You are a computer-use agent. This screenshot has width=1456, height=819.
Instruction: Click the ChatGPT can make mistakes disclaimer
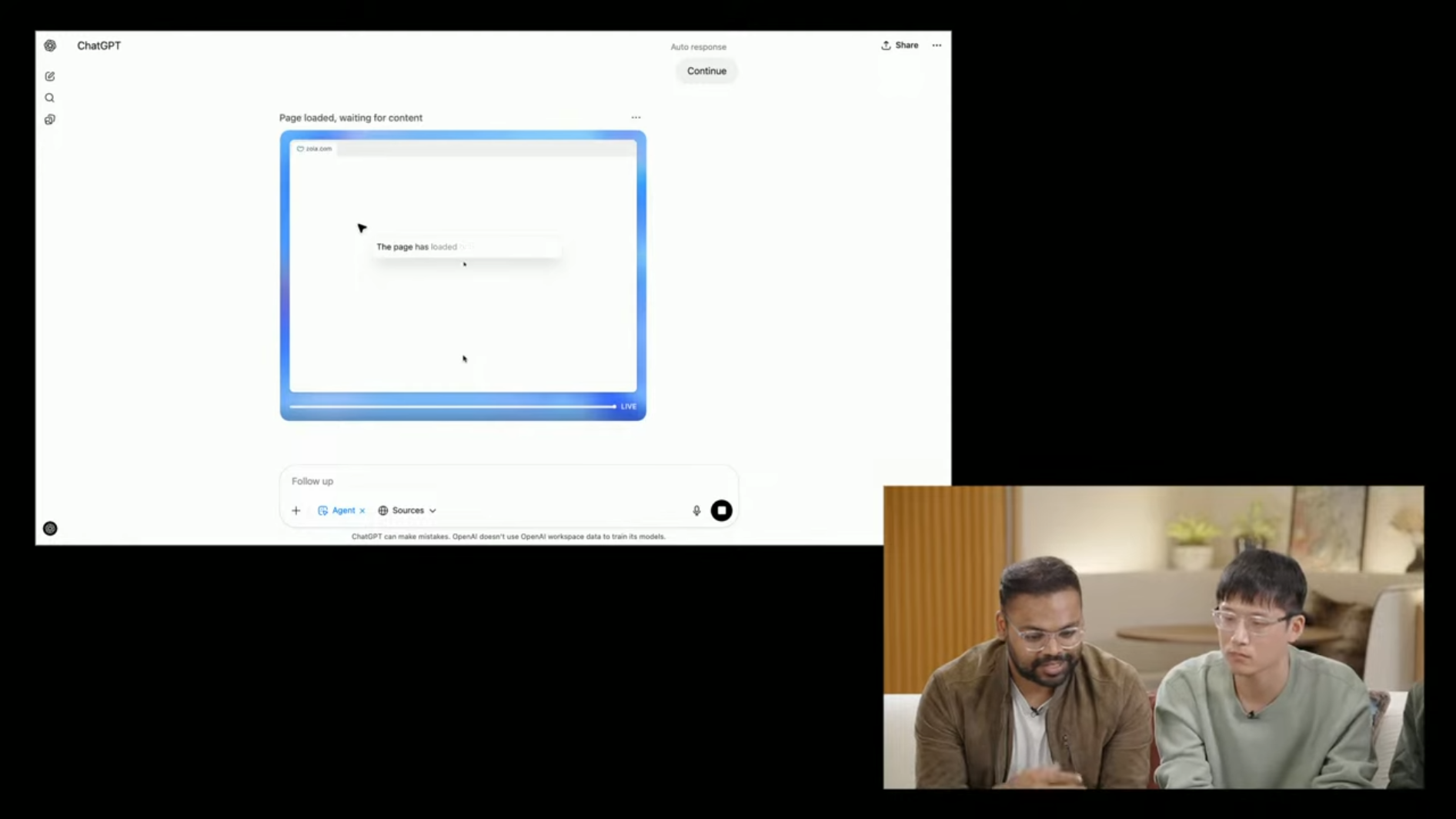pyautogui.click(x=509, y=537)
